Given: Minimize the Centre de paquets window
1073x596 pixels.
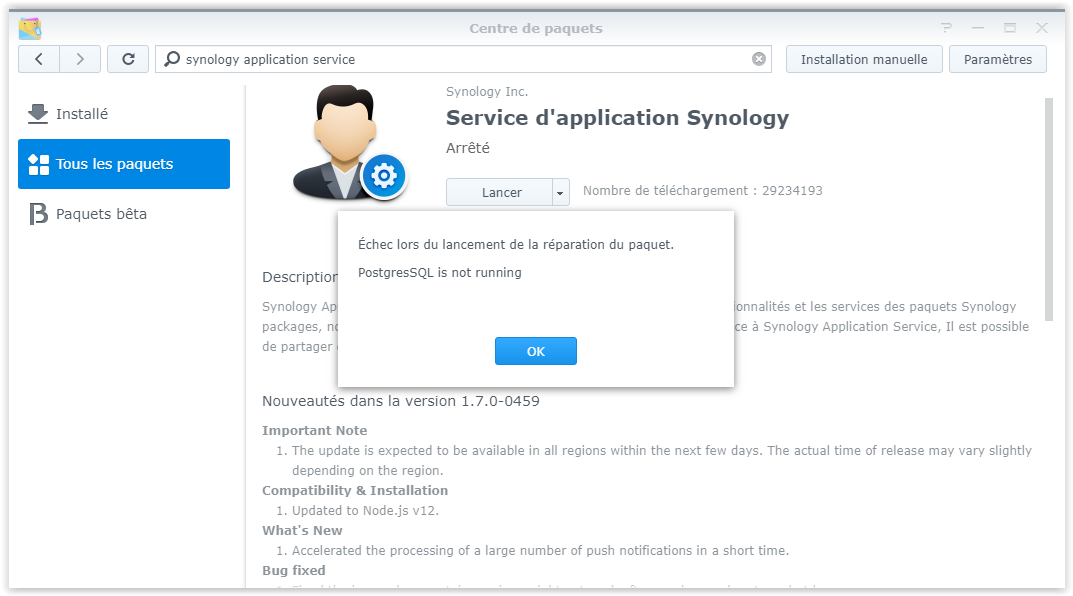Looking at the screenshot, I should (978, 28).
